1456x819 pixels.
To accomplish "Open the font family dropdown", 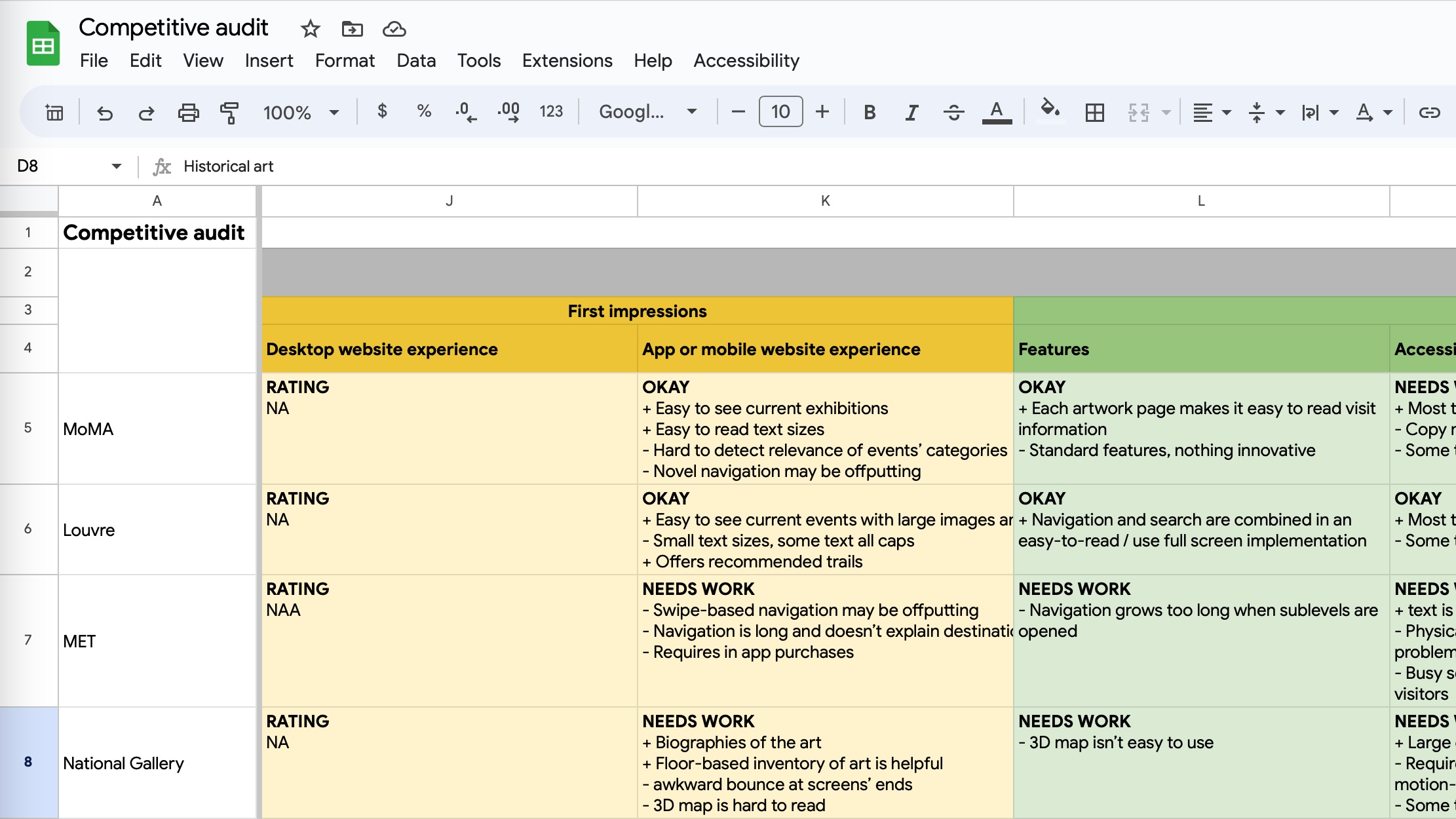I will 648,112.
